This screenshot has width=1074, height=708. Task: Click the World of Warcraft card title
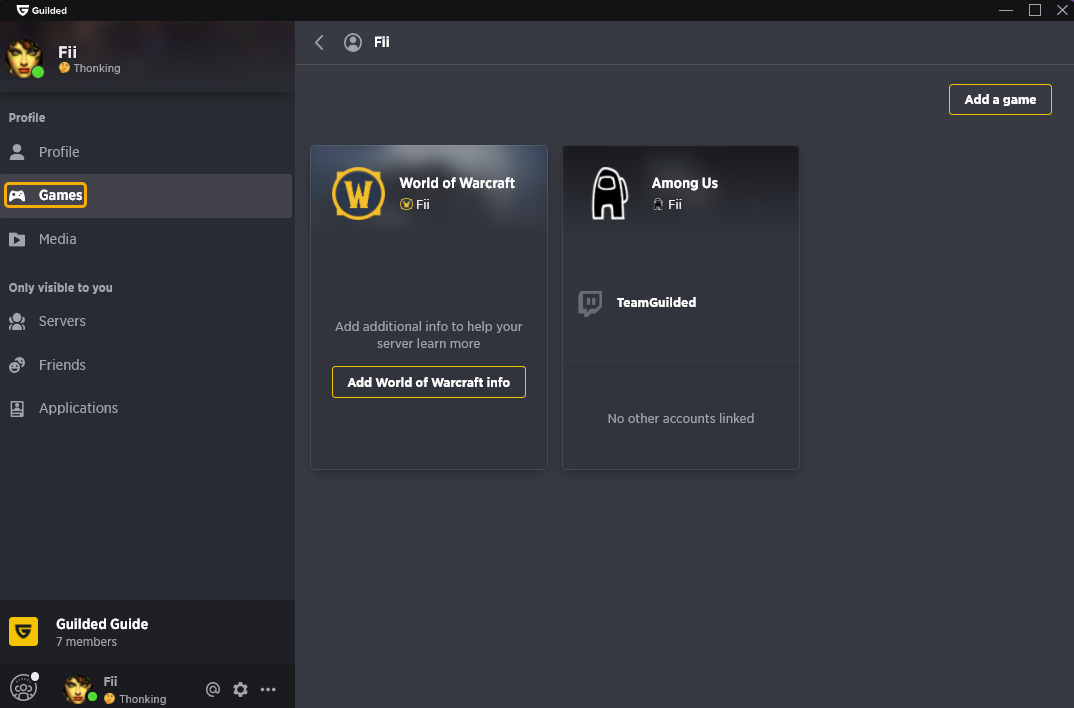457,183
